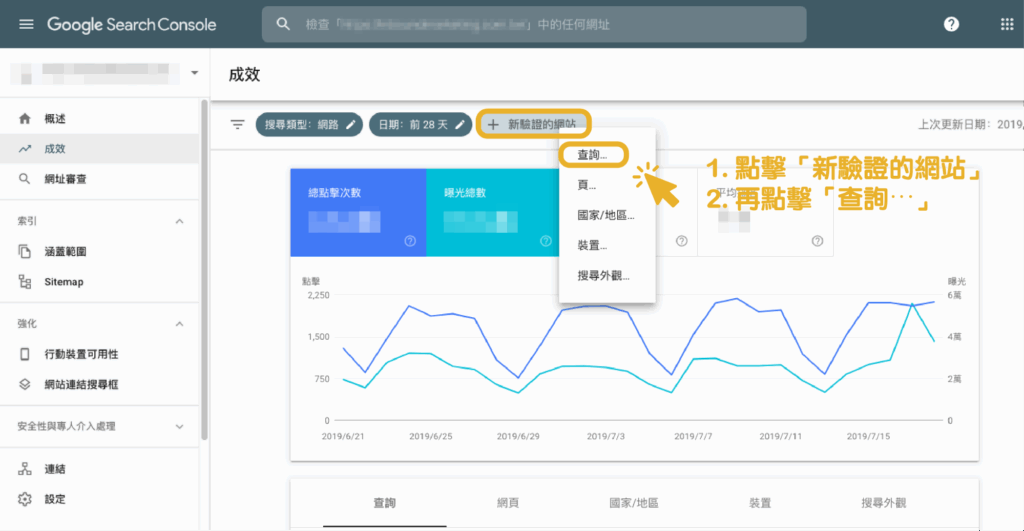This screenshot has width=1024, height=531.
Task: Open the hamburger main menu
Action: (x=26, y=24)
